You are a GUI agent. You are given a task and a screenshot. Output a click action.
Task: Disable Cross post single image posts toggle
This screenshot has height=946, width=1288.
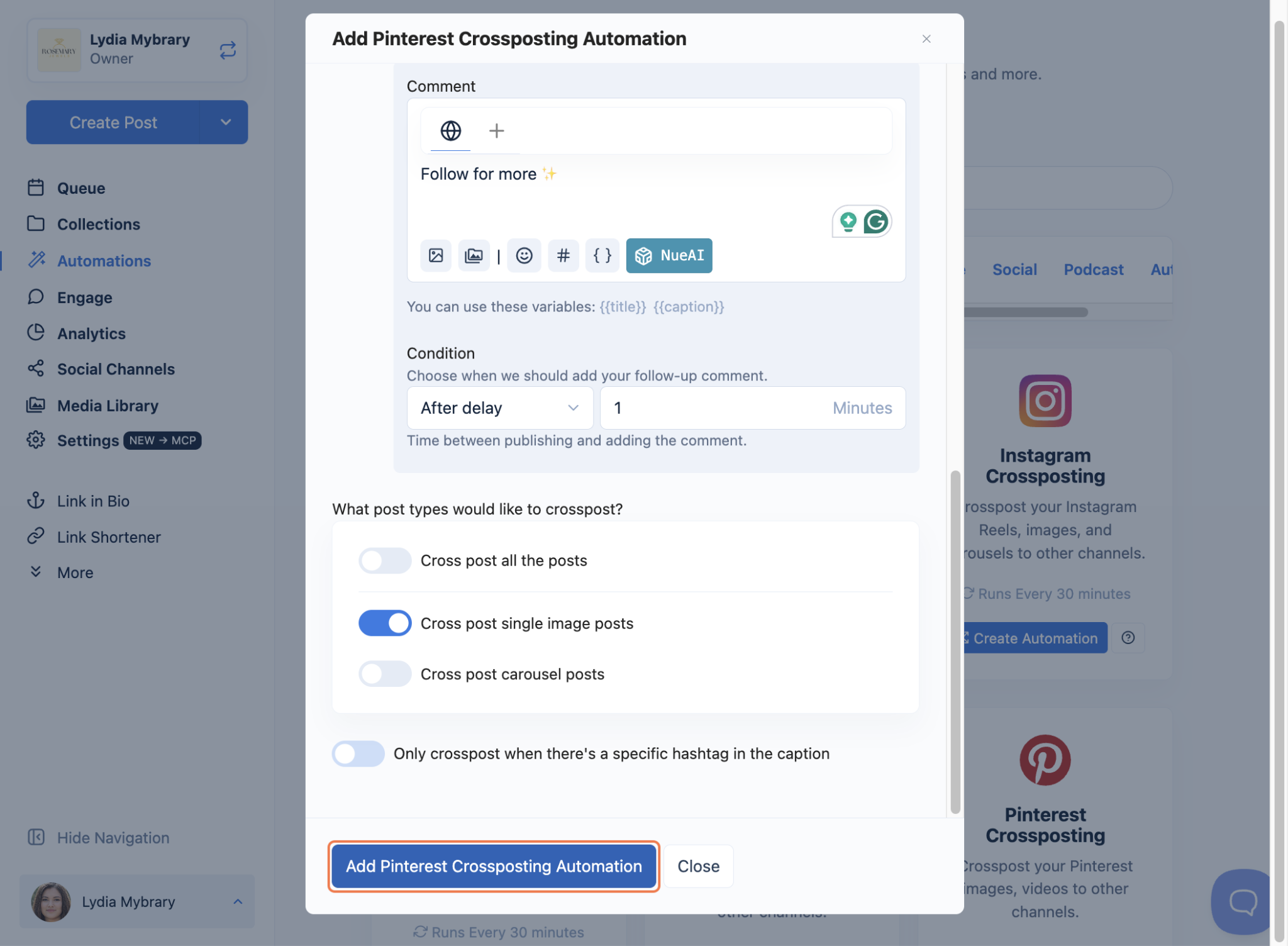pyautogui.click(x=385, y=623)
